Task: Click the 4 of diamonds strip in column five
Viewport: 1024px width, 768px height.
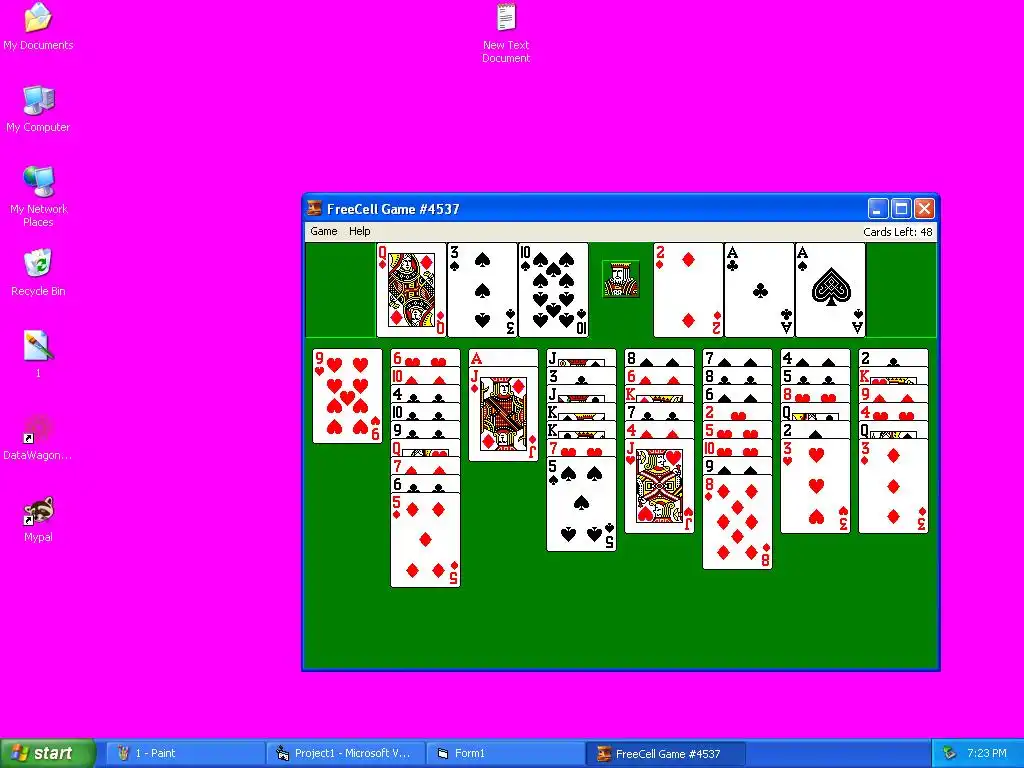Action: click(x=660, y=430)
